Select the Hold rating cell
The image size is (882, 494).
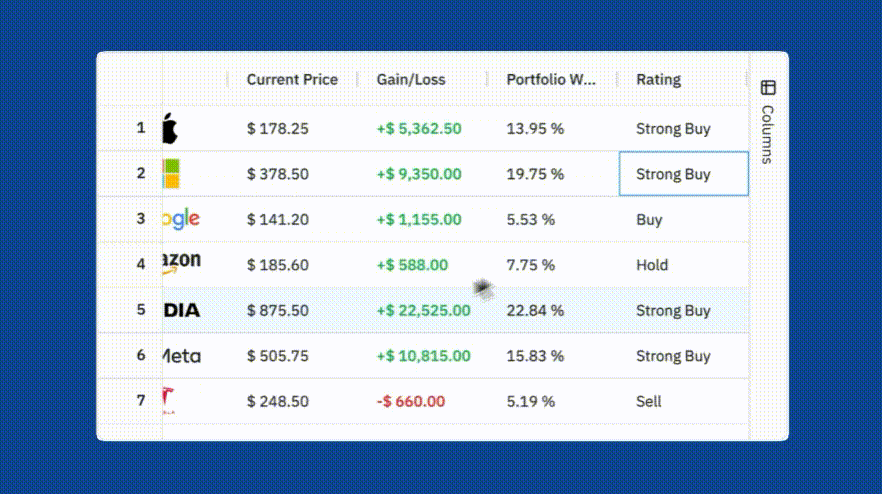652,265
